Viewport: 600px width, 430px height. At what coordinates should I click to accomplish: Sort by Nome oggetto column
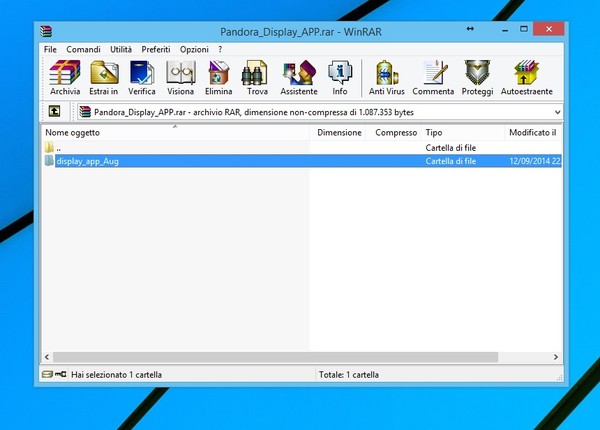175,132
